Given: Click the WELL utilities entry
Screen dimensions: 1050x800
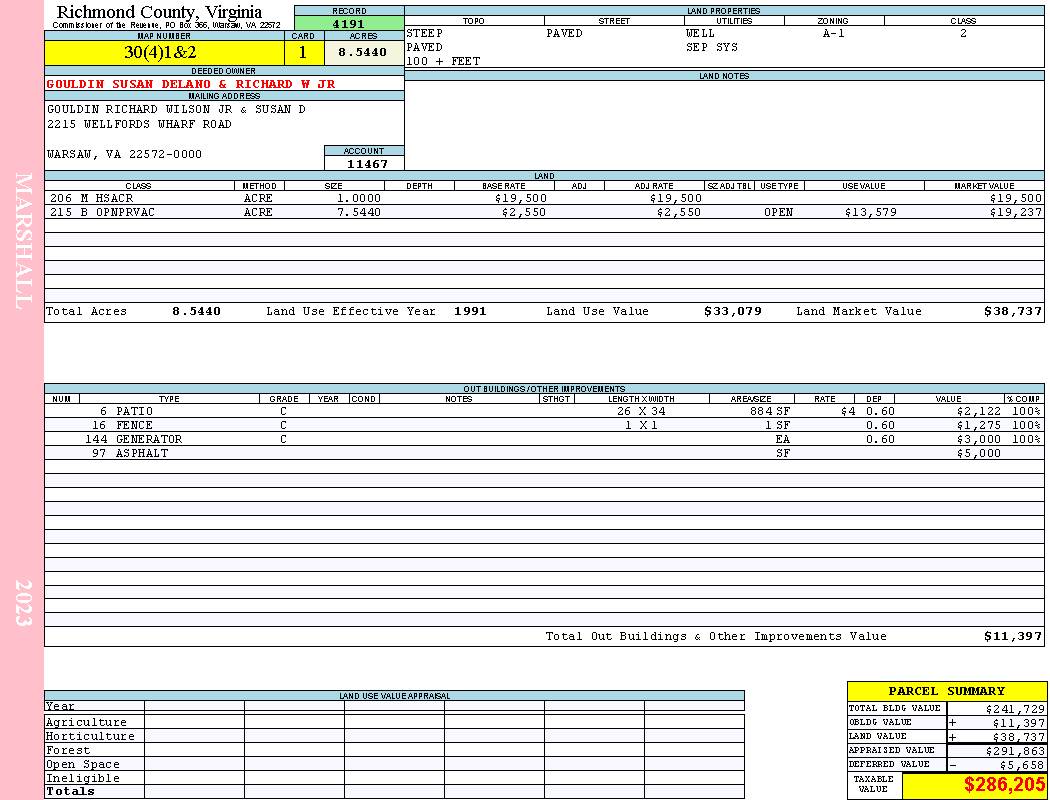Looking at the screenshot, I should [700, 33].
